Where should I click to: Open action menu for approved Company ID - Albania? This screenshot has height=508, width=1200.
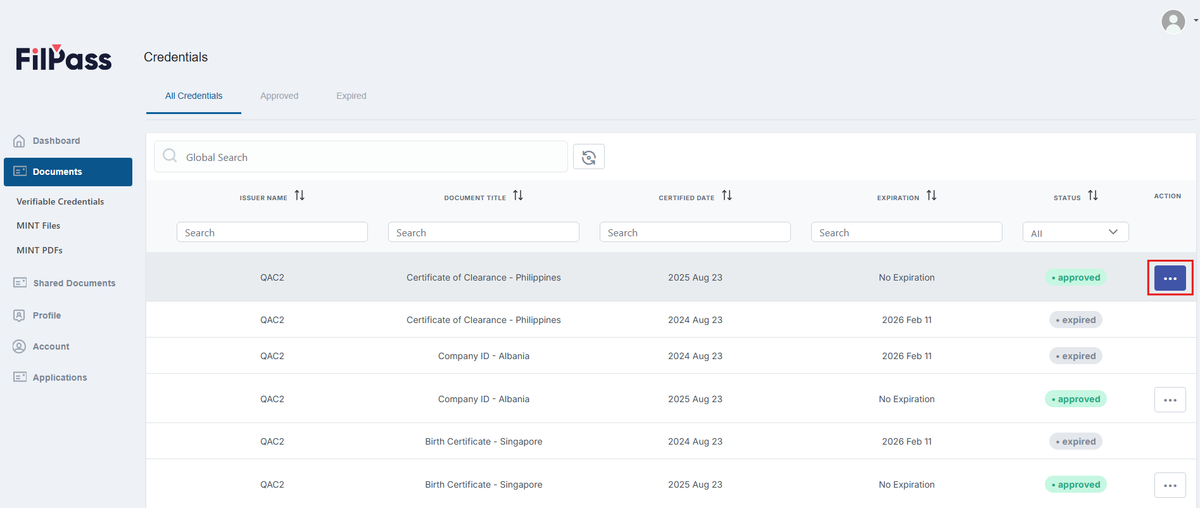coord(1170,399)
